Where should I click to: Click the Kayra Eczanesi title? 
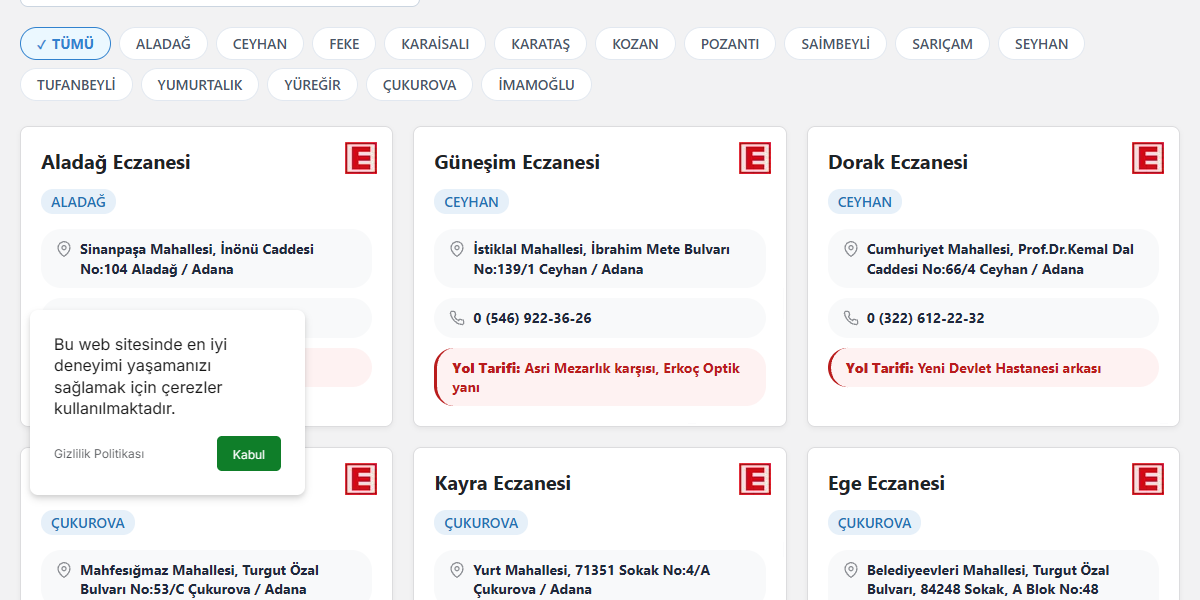point(503,483)
